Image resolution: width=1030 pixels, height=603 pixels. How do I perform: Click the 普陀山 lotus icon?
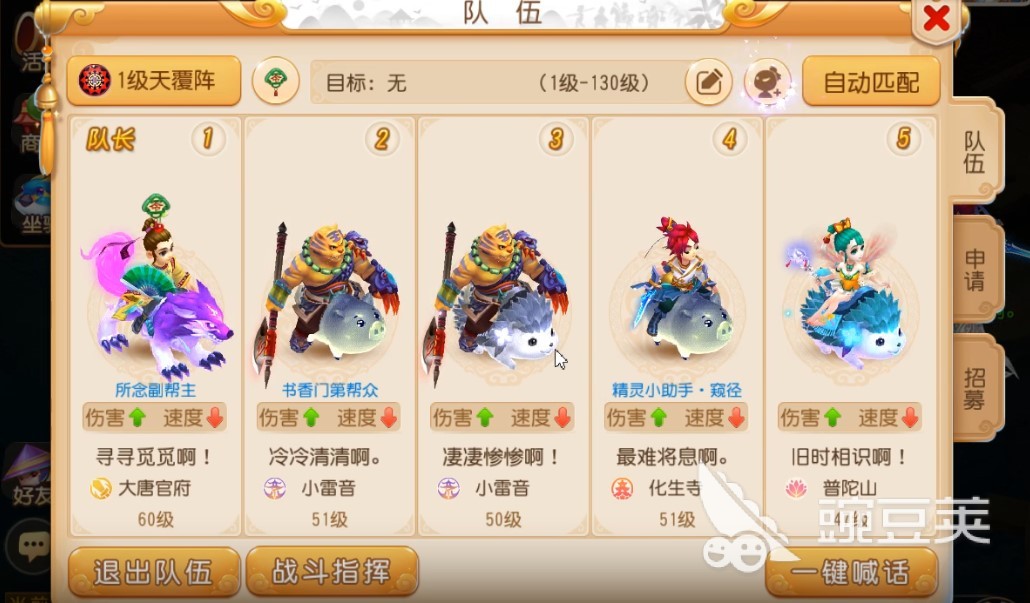point(795,488)
